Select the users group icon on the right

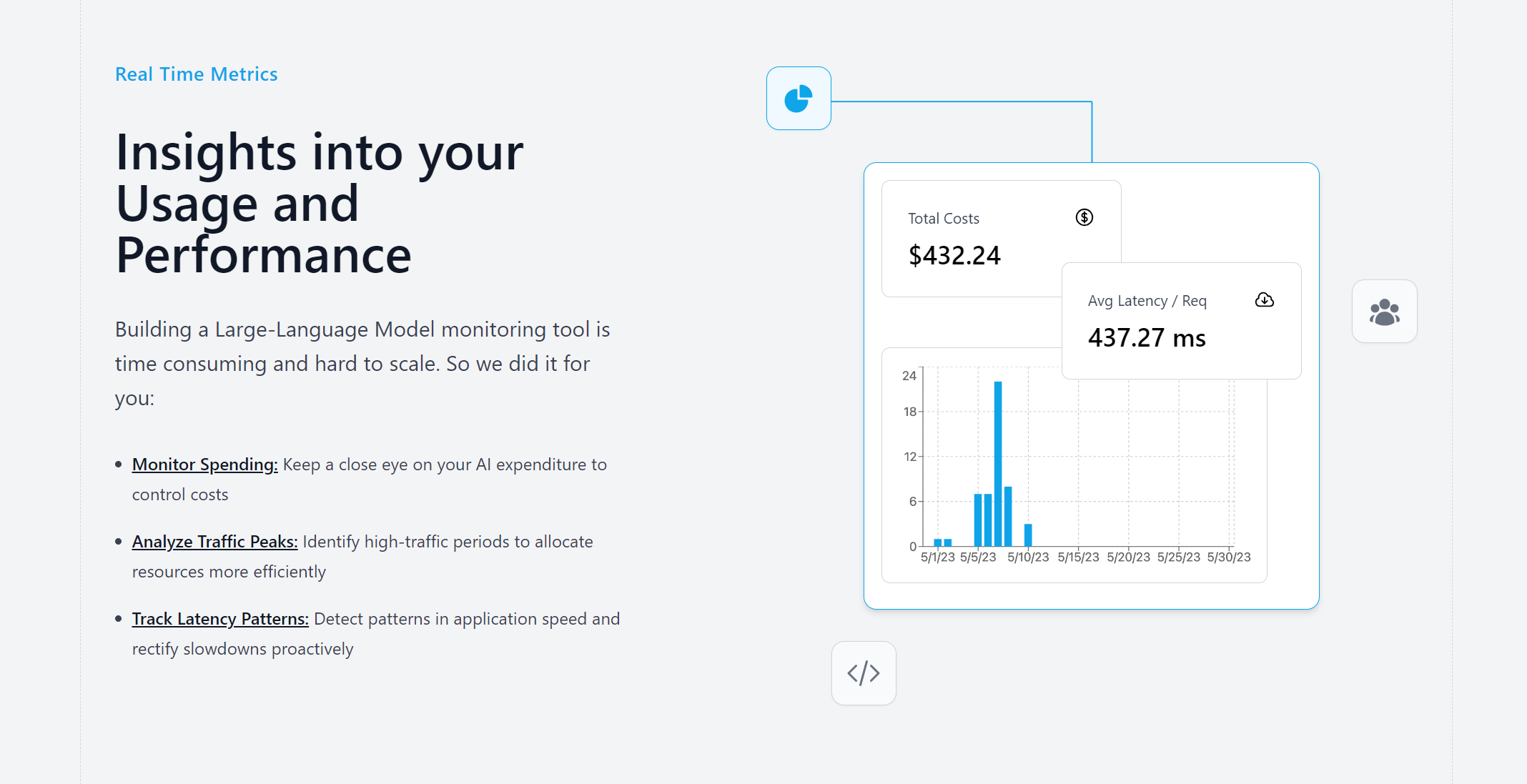point(1384,312)
